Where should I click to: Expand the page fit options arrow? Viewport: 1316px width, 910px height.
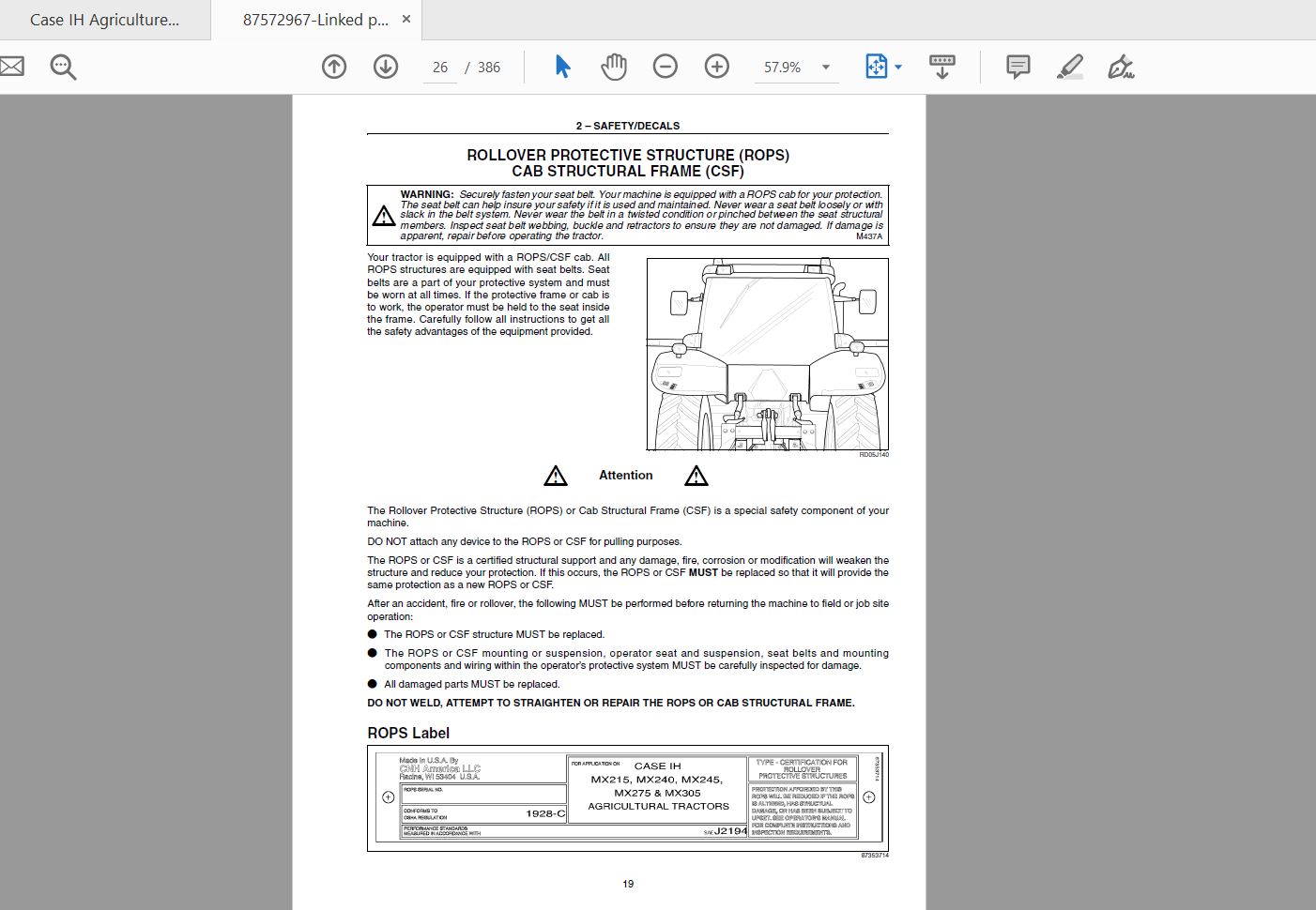pyautogui.click(x=898, y=68)
